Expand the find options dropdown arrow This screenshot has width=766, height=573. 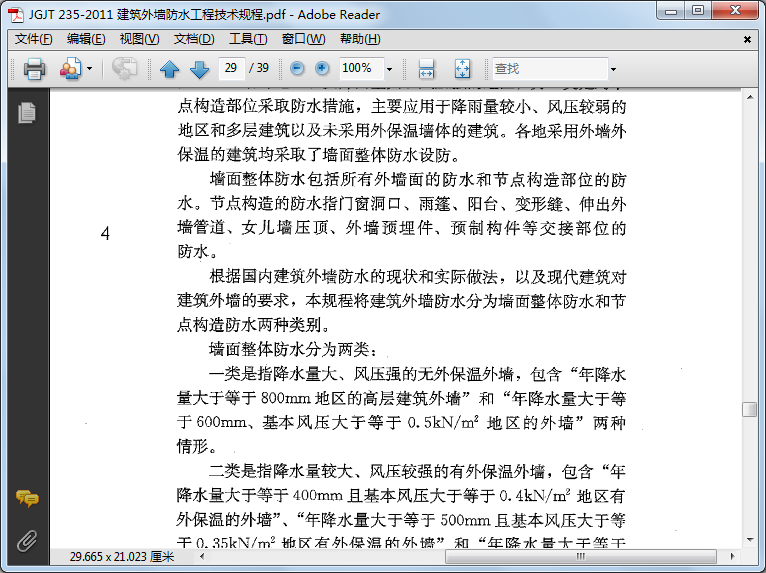614,69
